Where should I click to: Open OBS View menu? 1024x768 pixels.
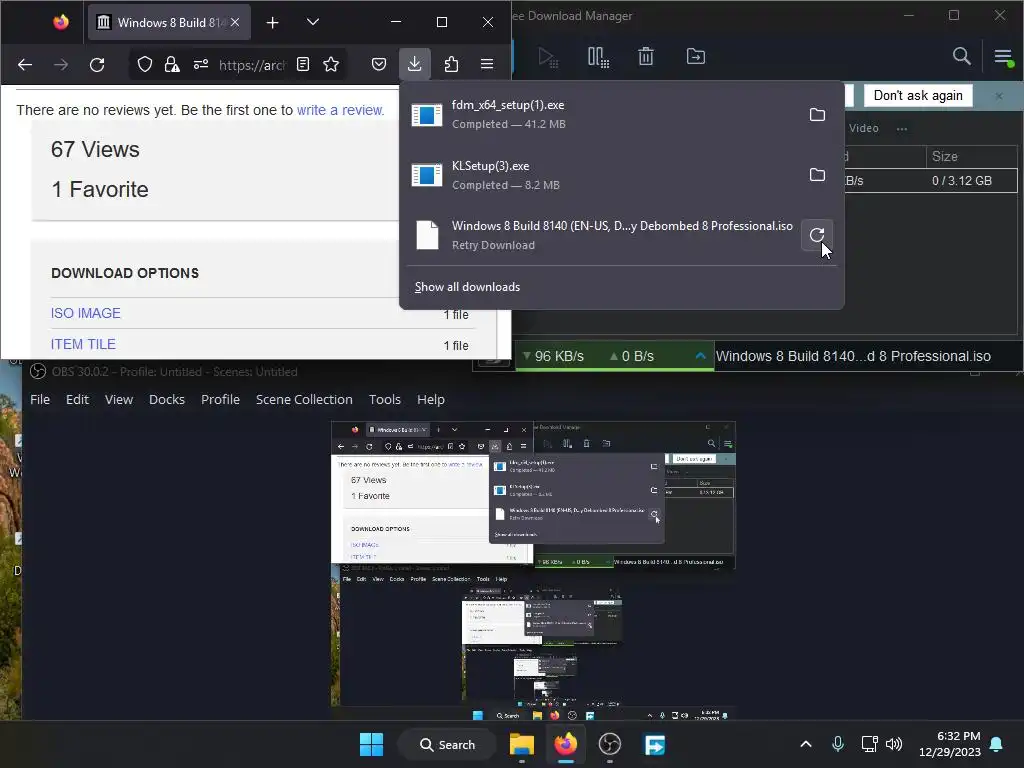[x=119, y=399]
